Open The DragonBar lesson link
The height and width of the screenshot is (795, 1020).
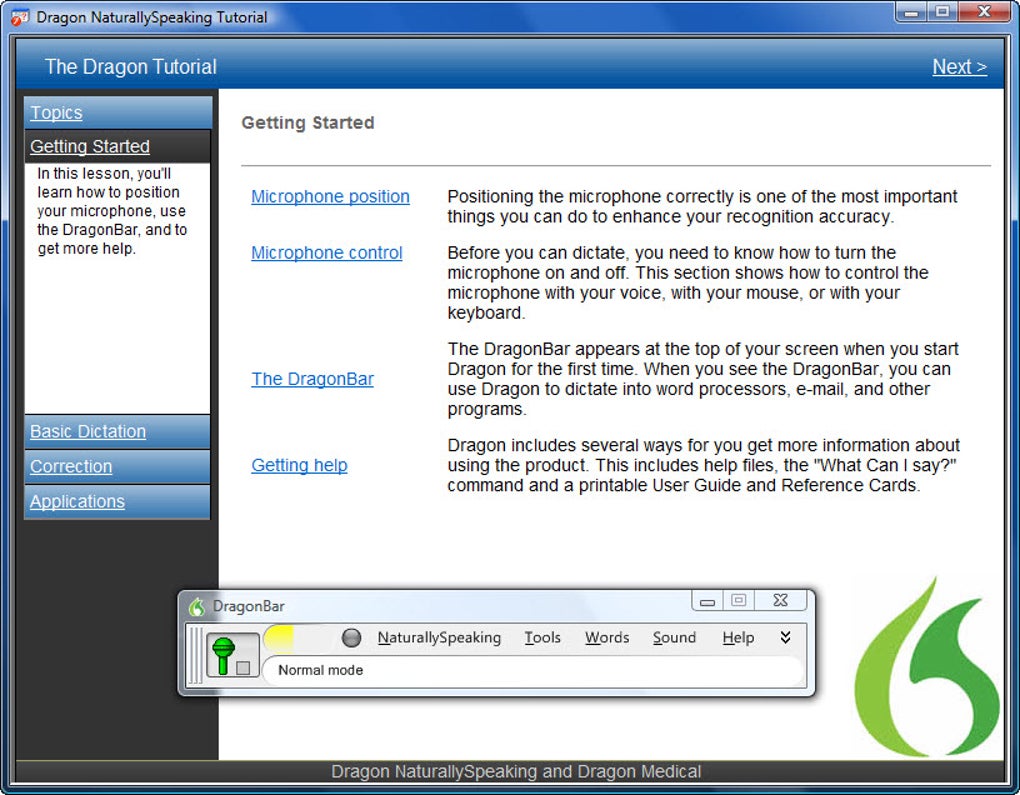click(x=312, y=379)
